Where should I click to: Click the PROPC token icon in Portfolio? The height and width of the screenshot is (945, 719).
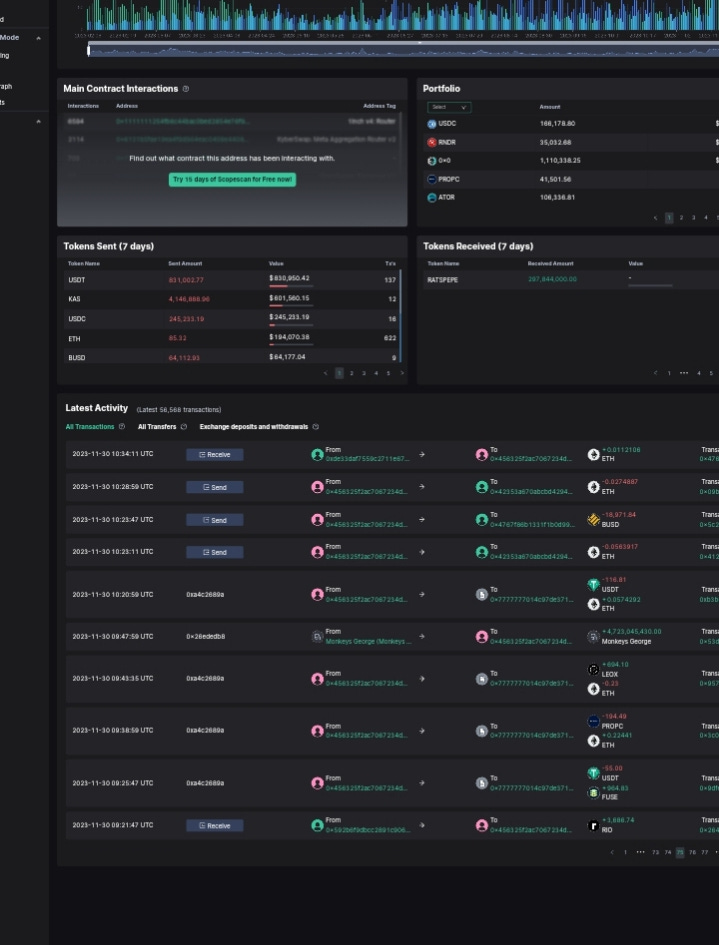coord(432,179)
